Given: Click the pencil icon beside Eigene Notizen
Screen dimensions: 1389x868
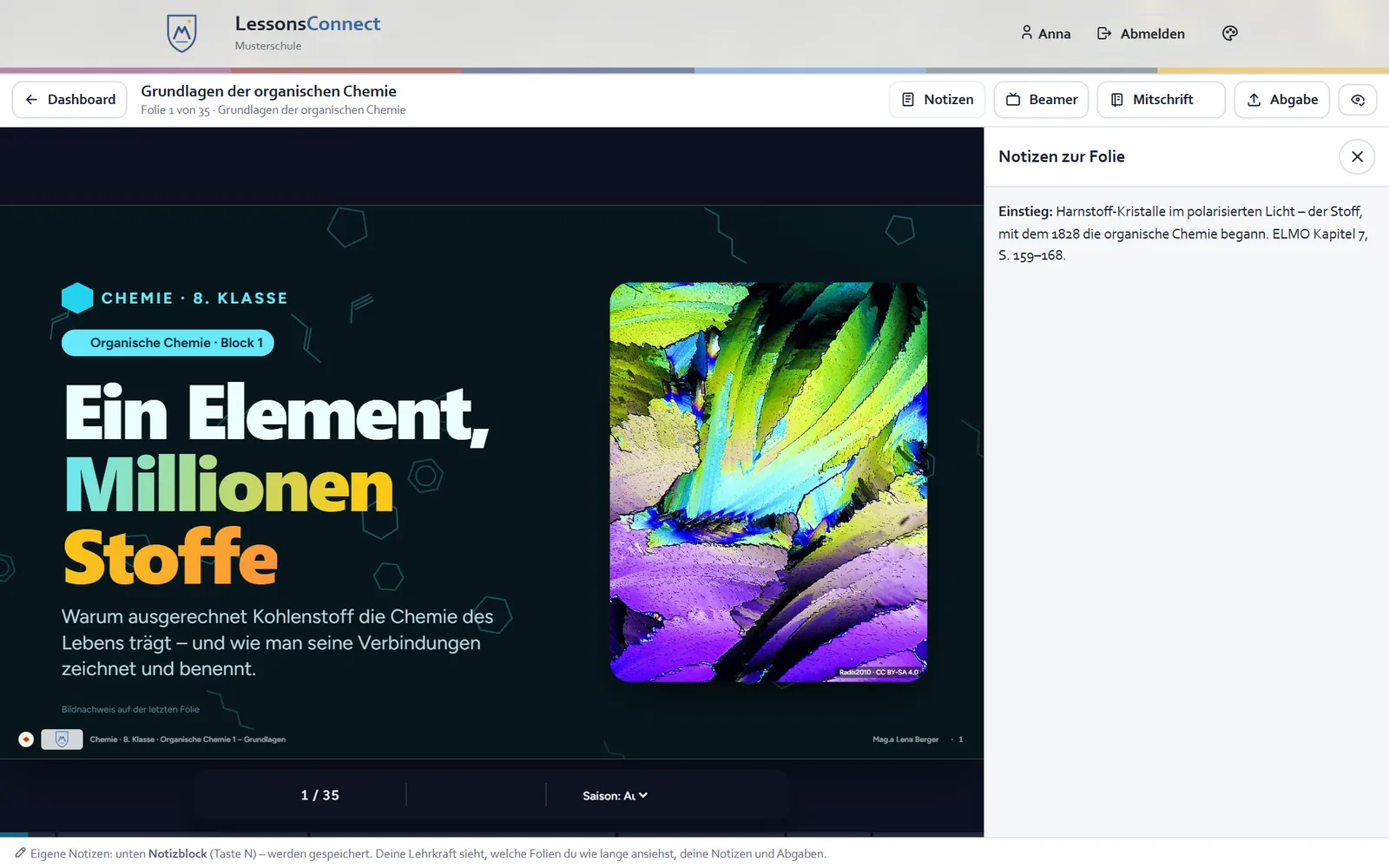Looking at the screenshot, I should pyautogui.click(x=20, y=853).
